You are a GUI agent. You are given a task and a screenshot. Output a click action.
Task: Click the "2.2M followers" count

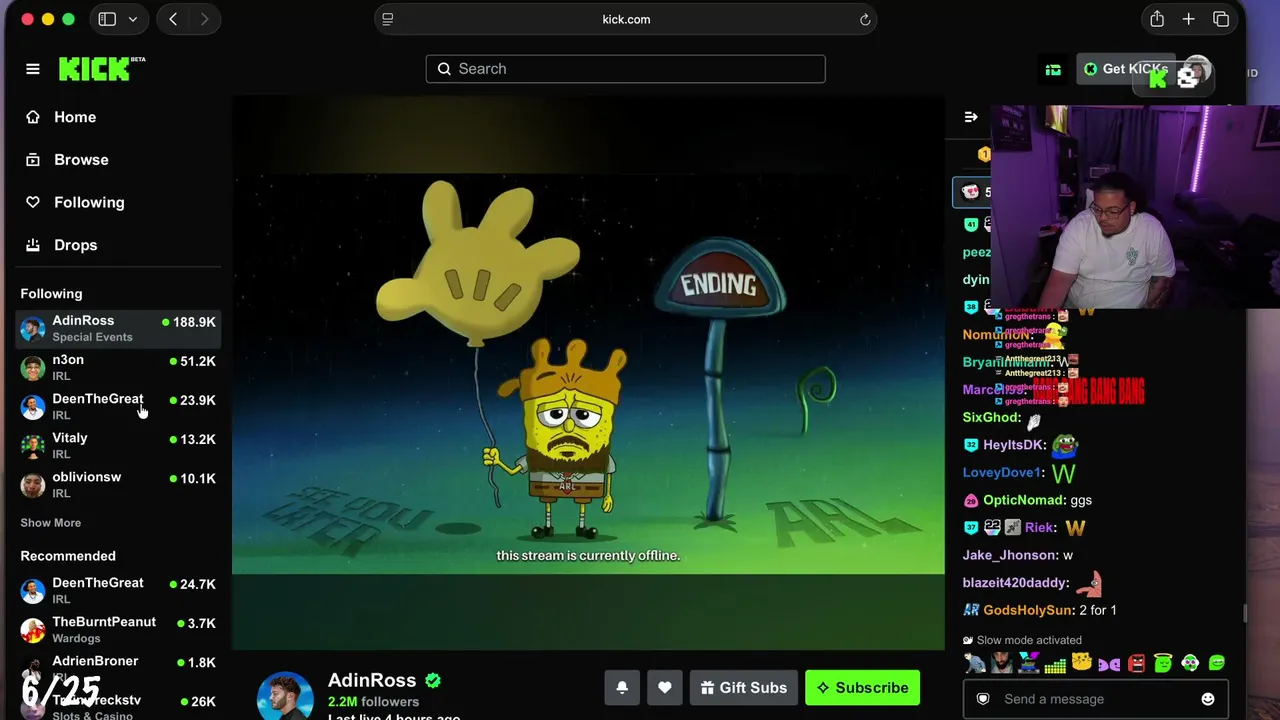373,702
